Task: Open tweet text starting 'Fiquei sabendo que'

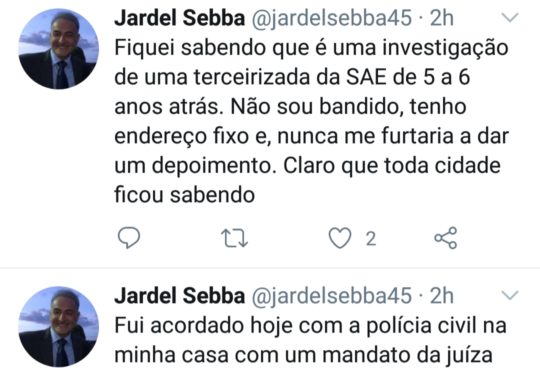Action: click(312, 121)
